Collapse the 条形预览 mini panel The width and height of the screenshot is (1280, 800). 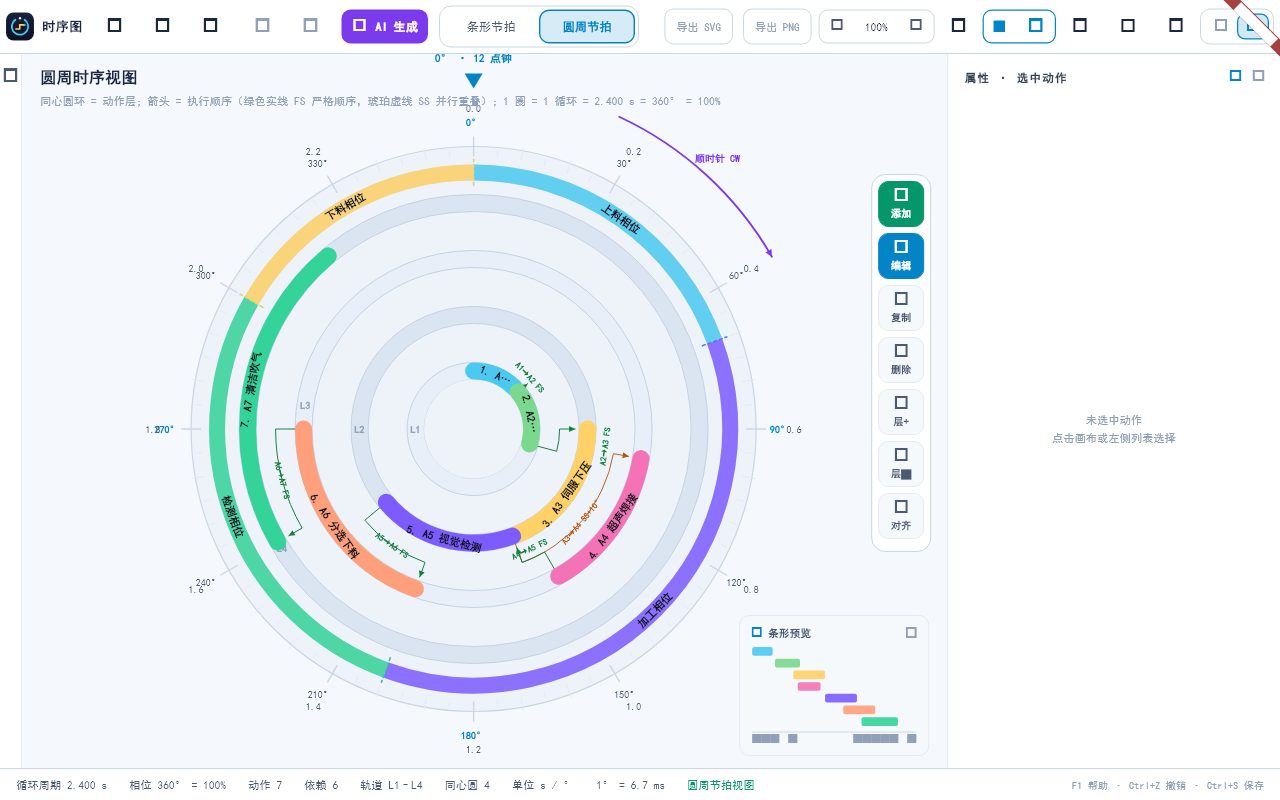pos(911,632)
